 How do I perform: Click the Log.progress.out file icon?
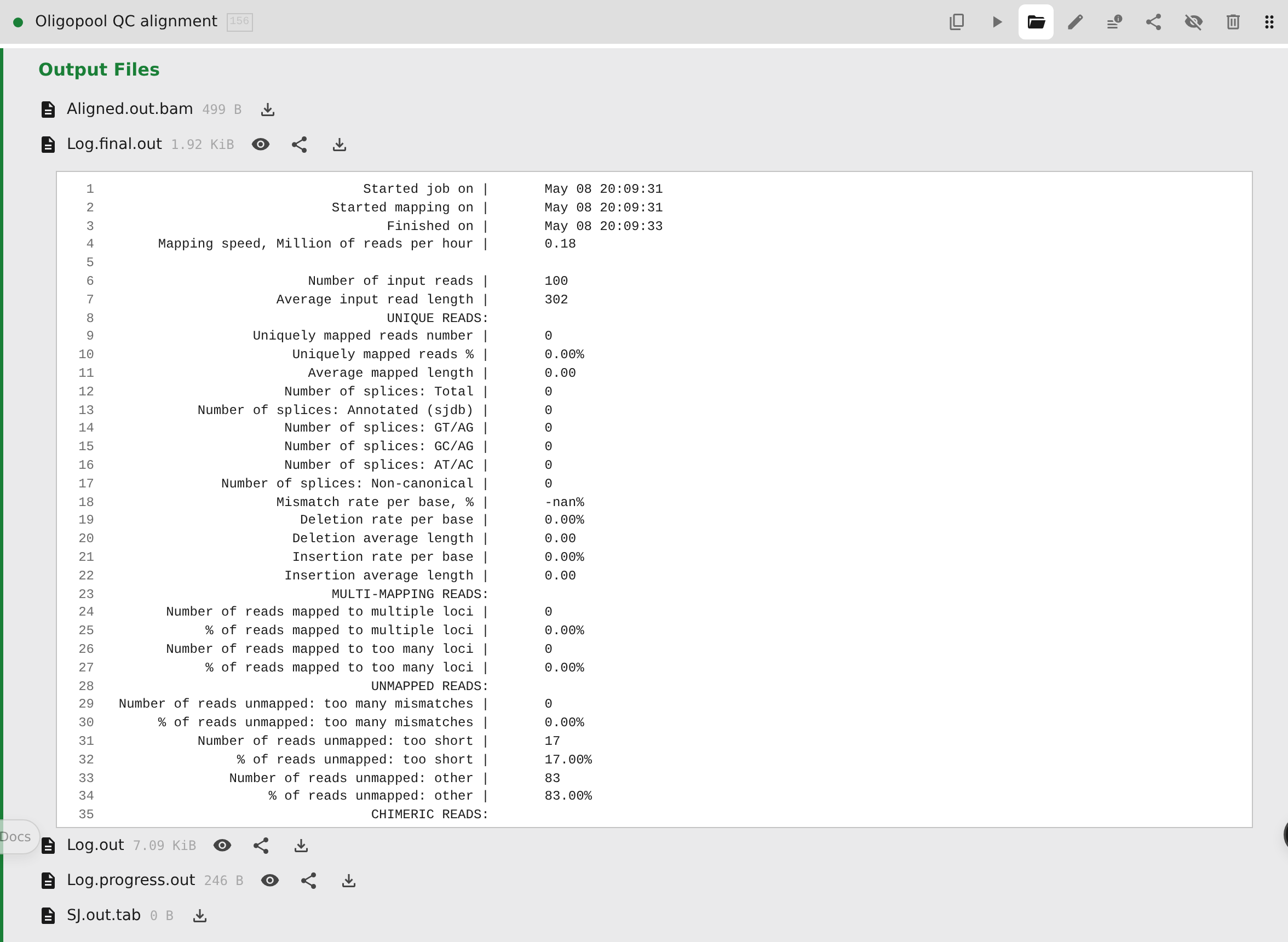48,881
